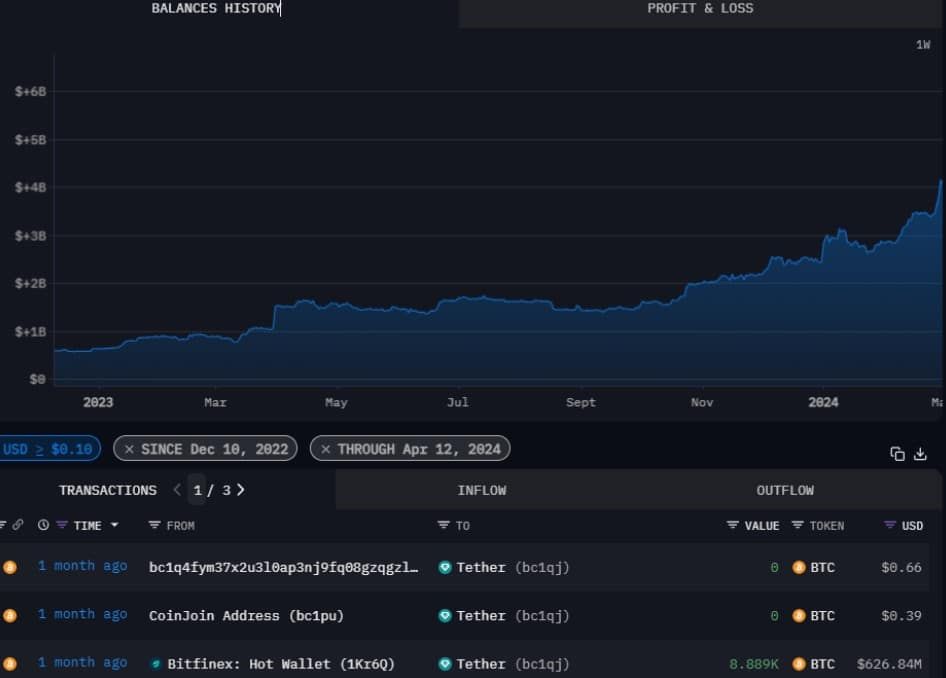
Task: Open the To column filter
Action: 443,525
